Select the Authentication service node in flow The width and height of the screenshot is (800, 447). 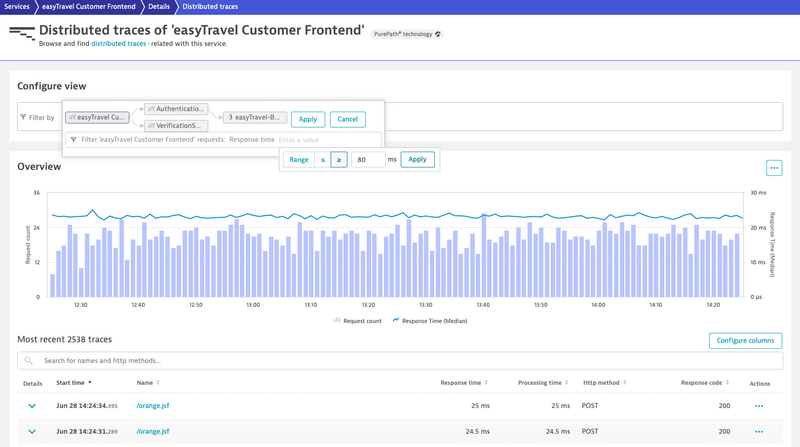pyautogui.click(x=176, y=108)
